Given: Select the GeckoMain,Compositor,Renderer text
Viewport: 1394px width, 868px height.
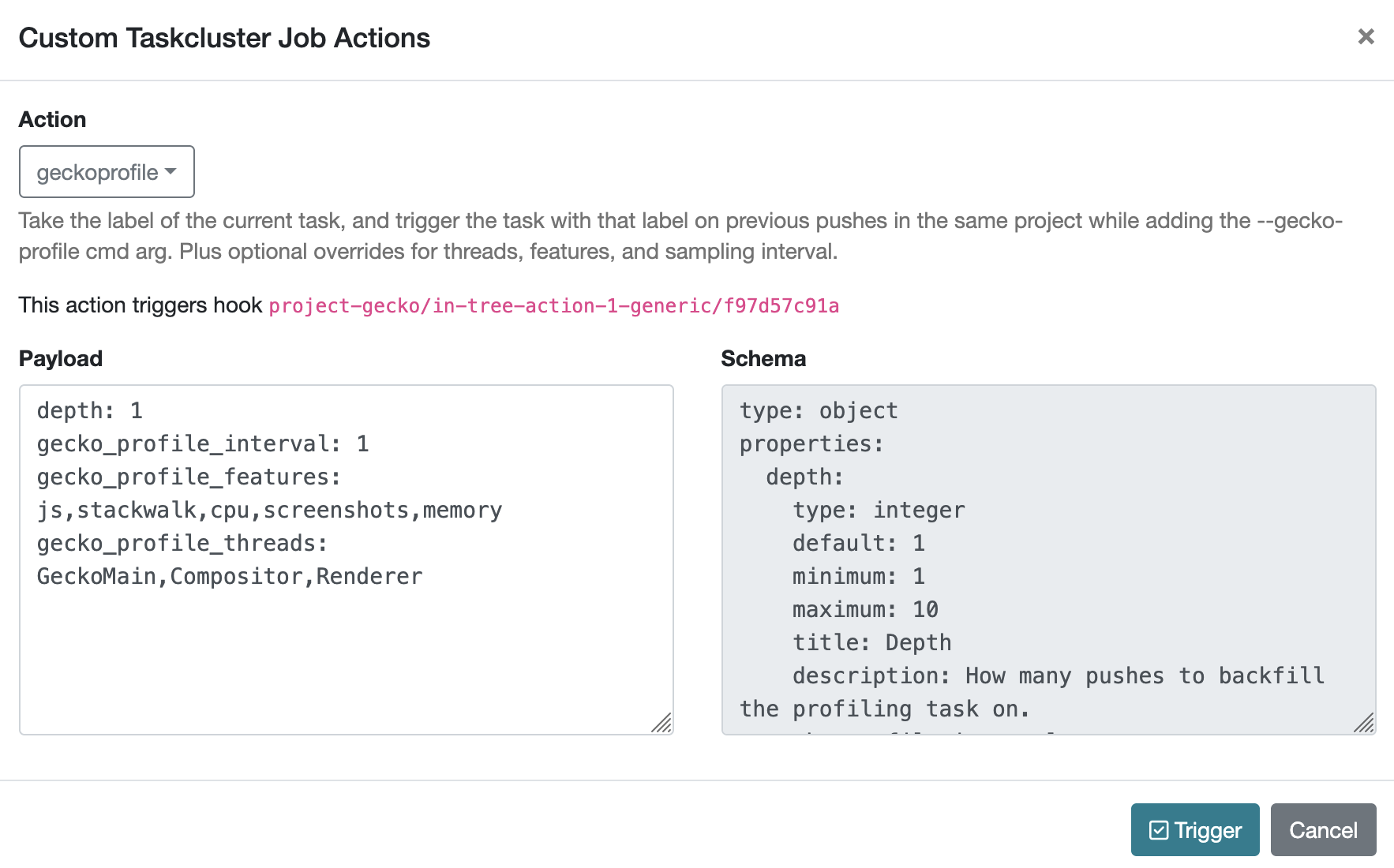Looking at the screenshot, I should 229,576.
